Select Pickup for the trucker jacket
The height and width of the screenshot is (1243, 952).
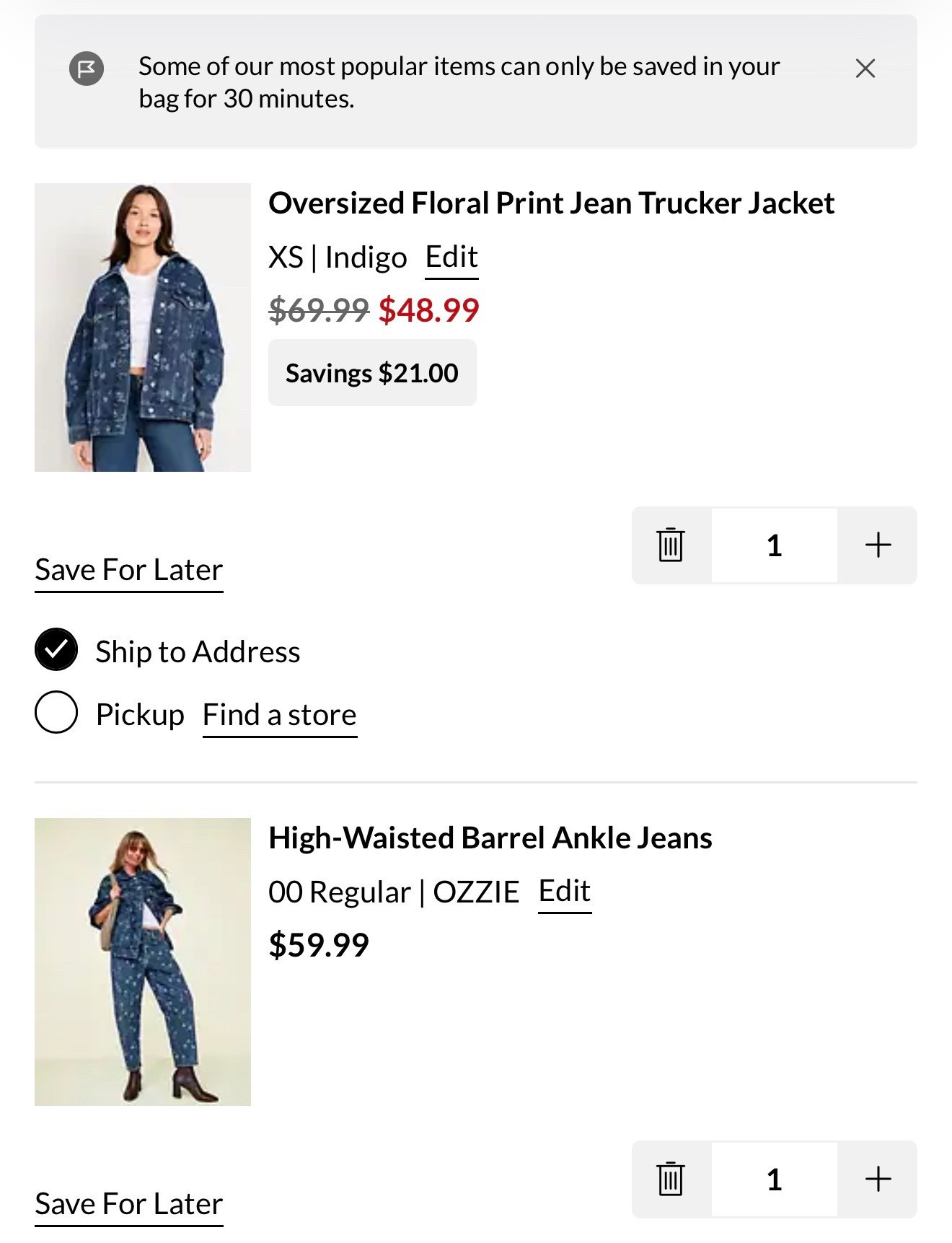[x=56, y=713]
